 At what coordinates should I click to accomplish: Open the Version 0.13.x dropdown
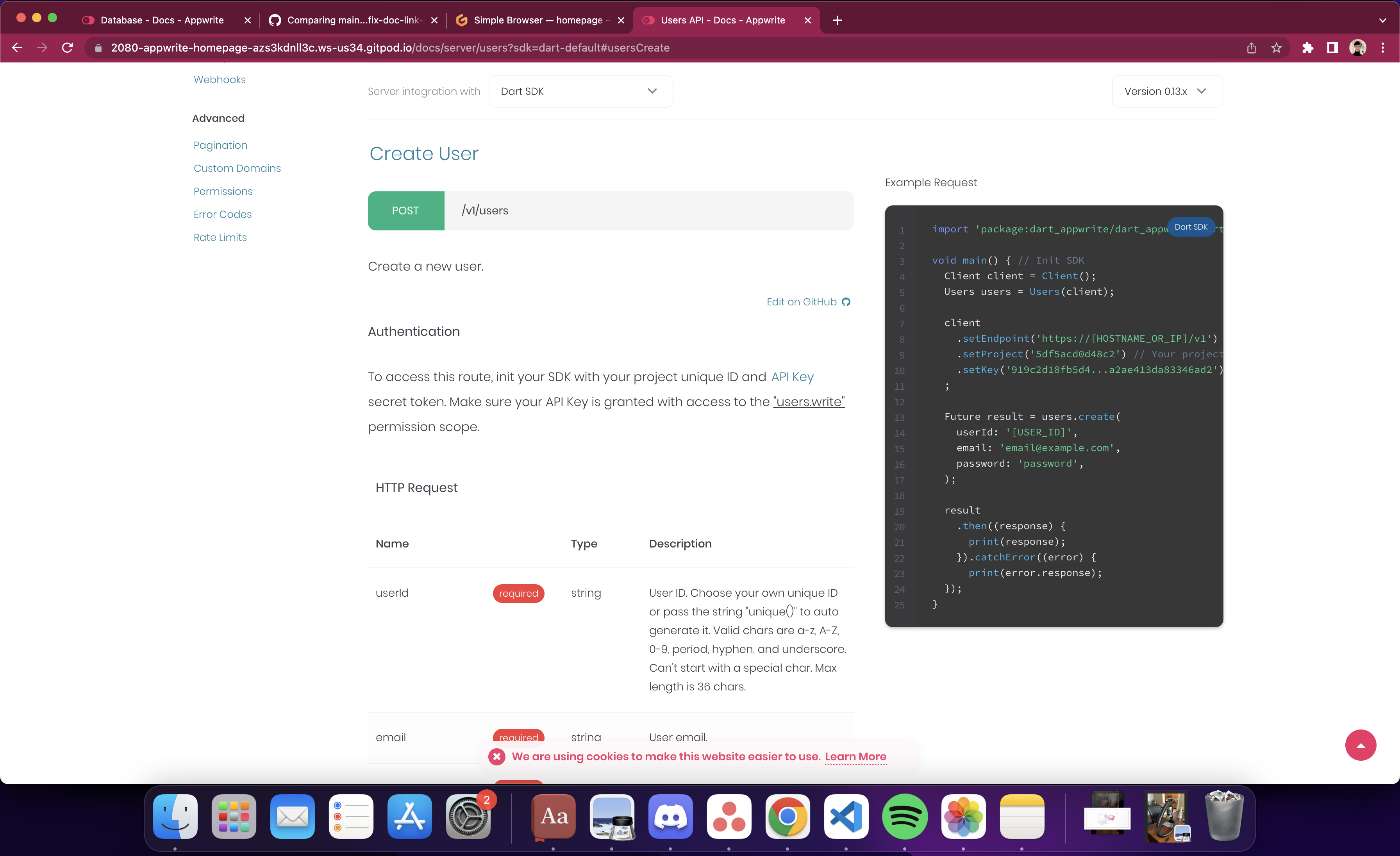pyautogui.click(x=1167, y=91)
